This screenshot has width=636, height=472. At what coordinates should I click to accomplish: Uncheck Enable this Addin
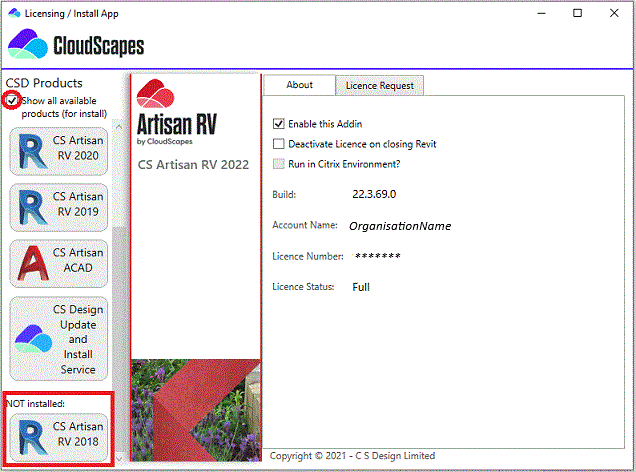tap(279, 124)
